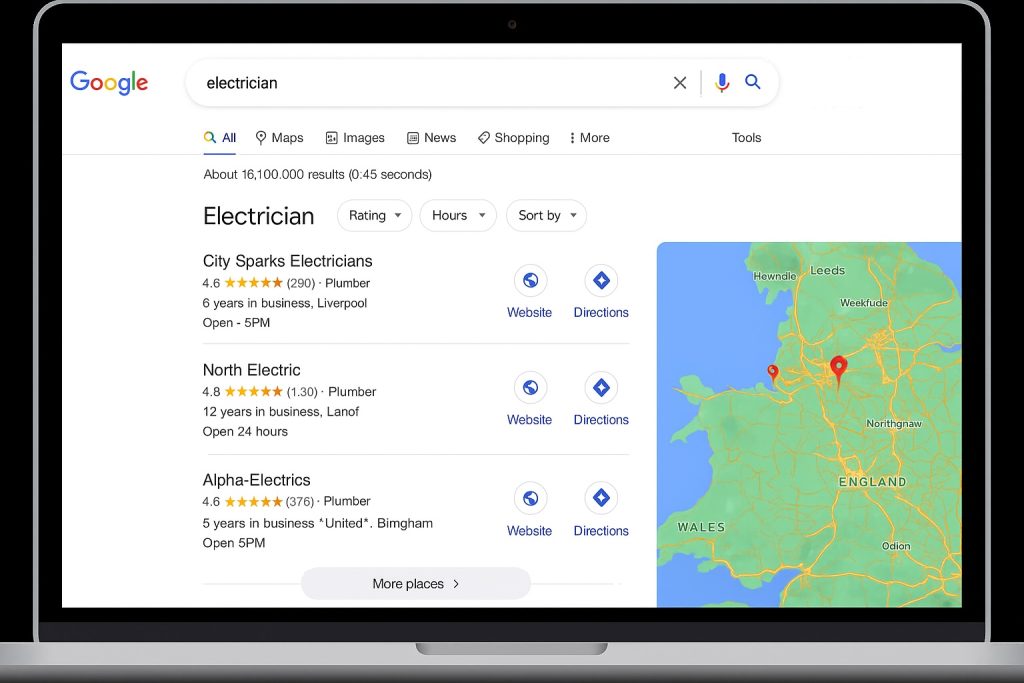Click the blue search magnifier icon
Screen dimensions: 1024x683
tap(753, 82)
